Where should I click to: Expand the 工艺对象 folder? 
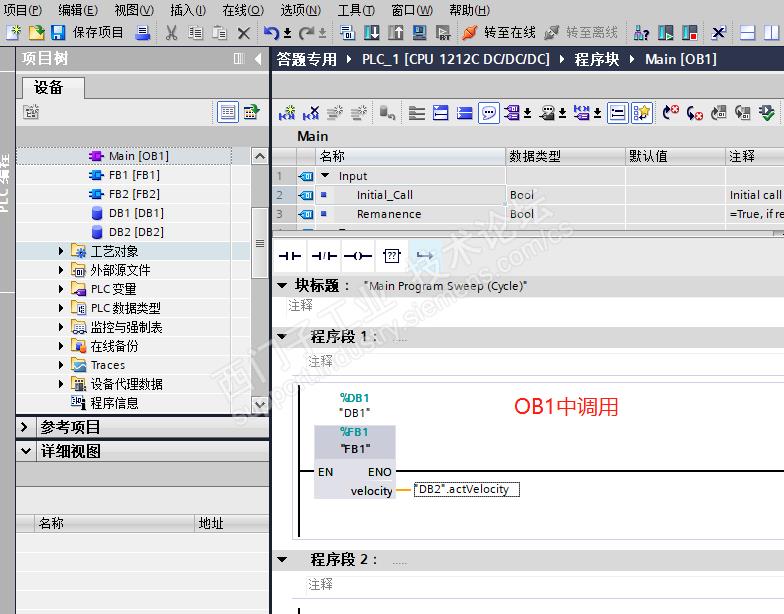[60, 251]
